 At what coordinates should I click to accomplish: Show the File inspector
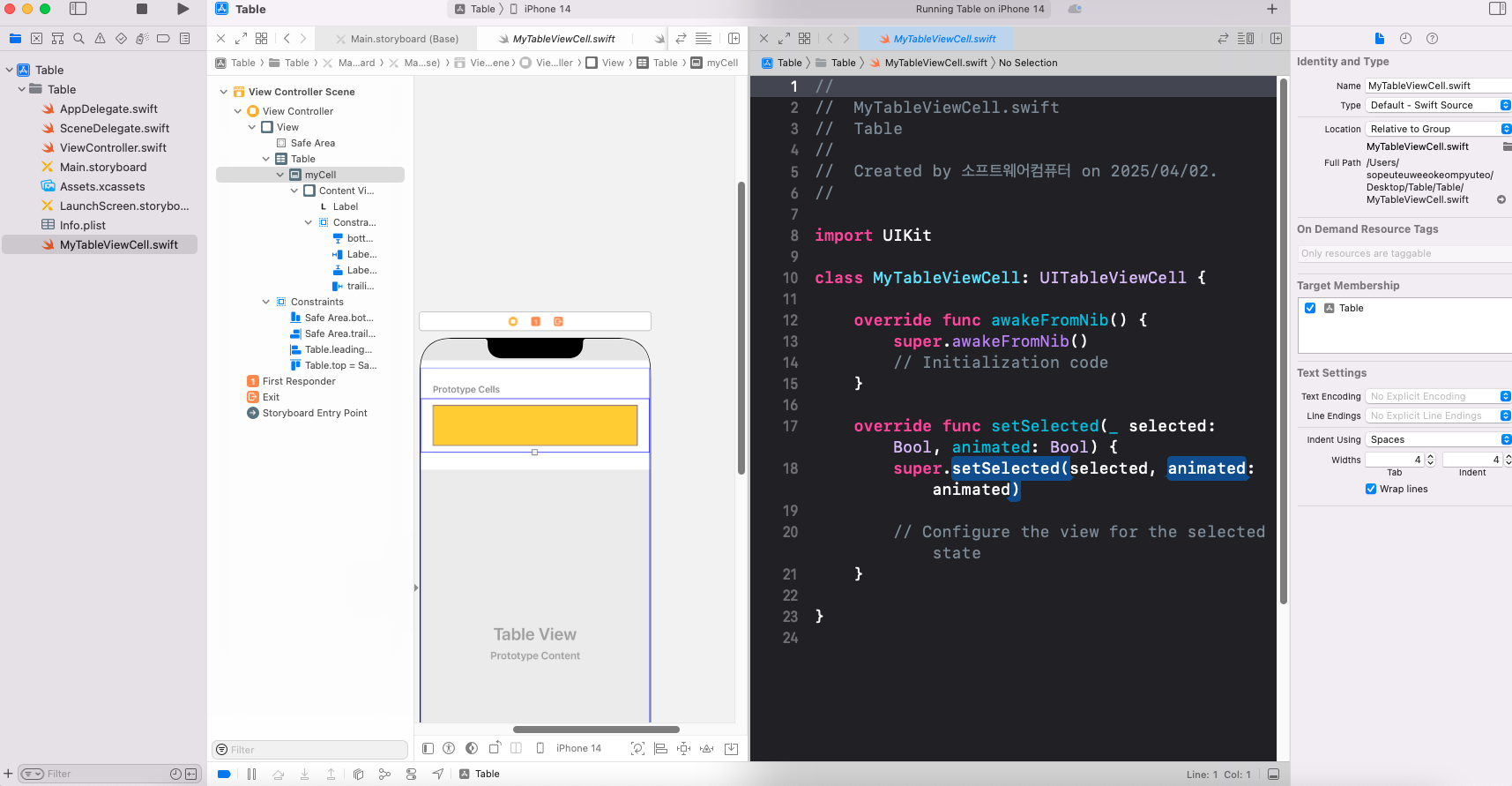tap(1380, 39)
